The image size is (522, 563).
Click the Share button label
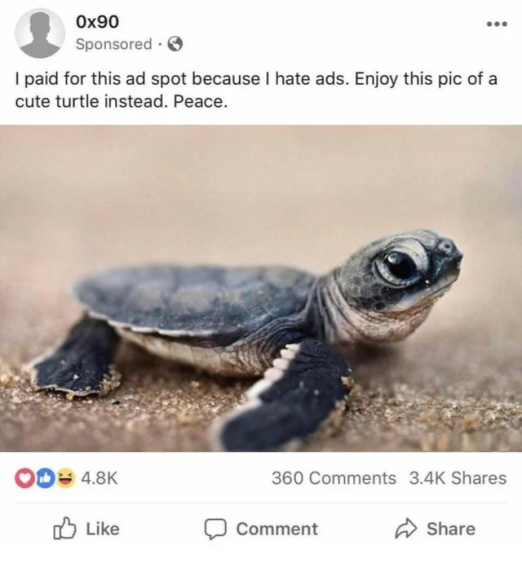tap(451, 529)
